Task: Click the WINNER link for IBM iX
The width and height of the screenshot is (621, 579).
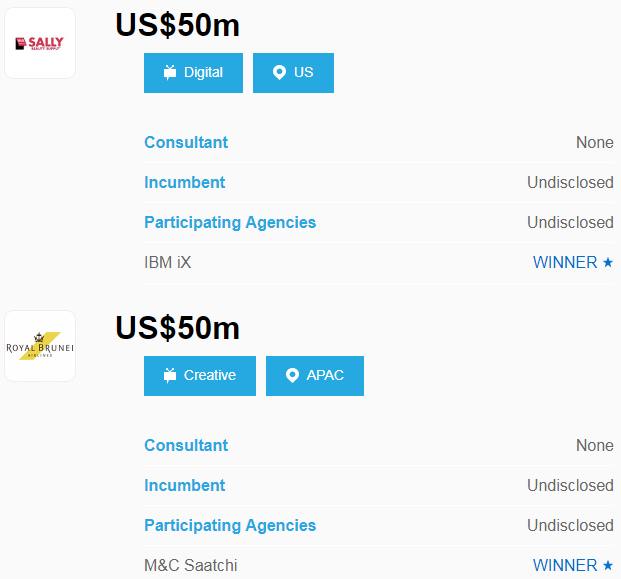Action: (x=565, y=263)
